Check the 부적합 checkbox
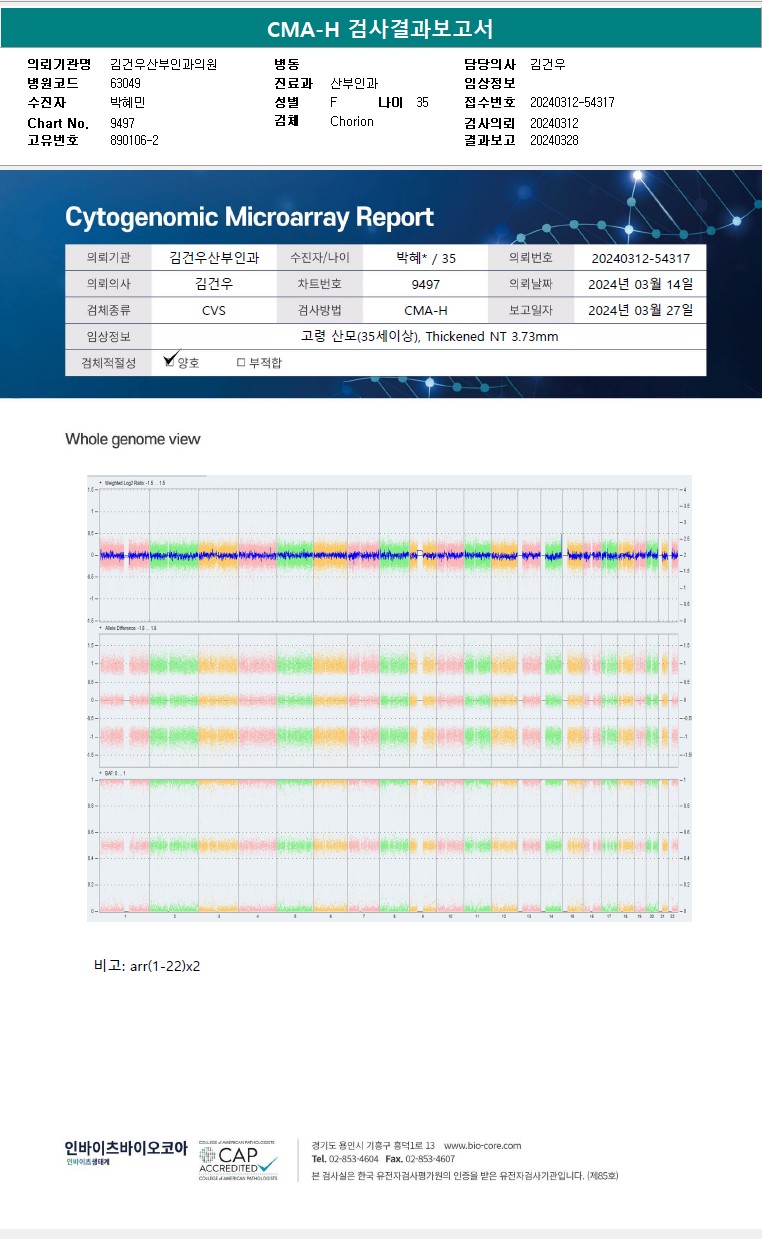The width and height of the screenshot is (762, 1239). tap(241, 362)
